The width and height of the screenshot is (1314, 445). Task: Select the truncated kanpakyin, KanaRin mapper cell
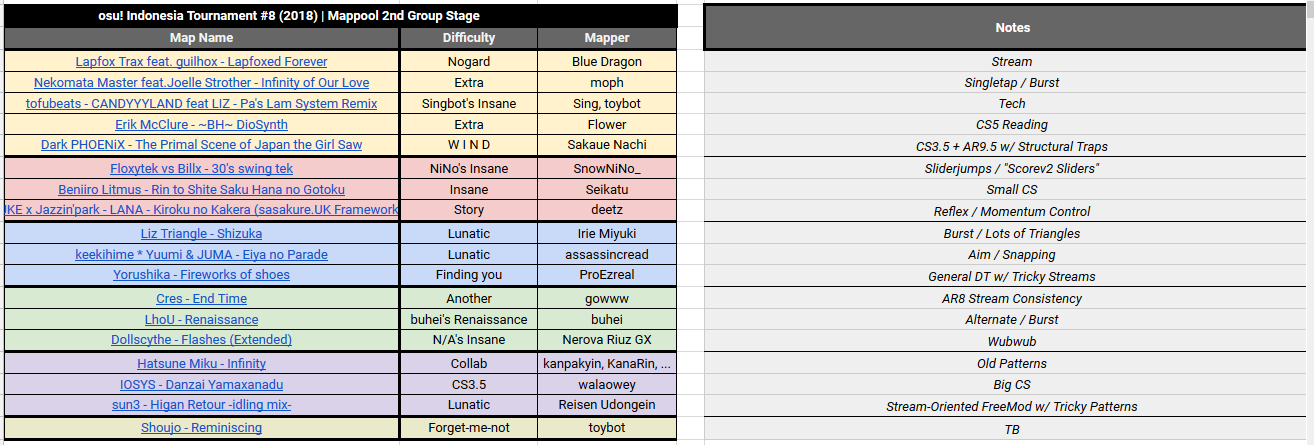click(x=607, y=363)
